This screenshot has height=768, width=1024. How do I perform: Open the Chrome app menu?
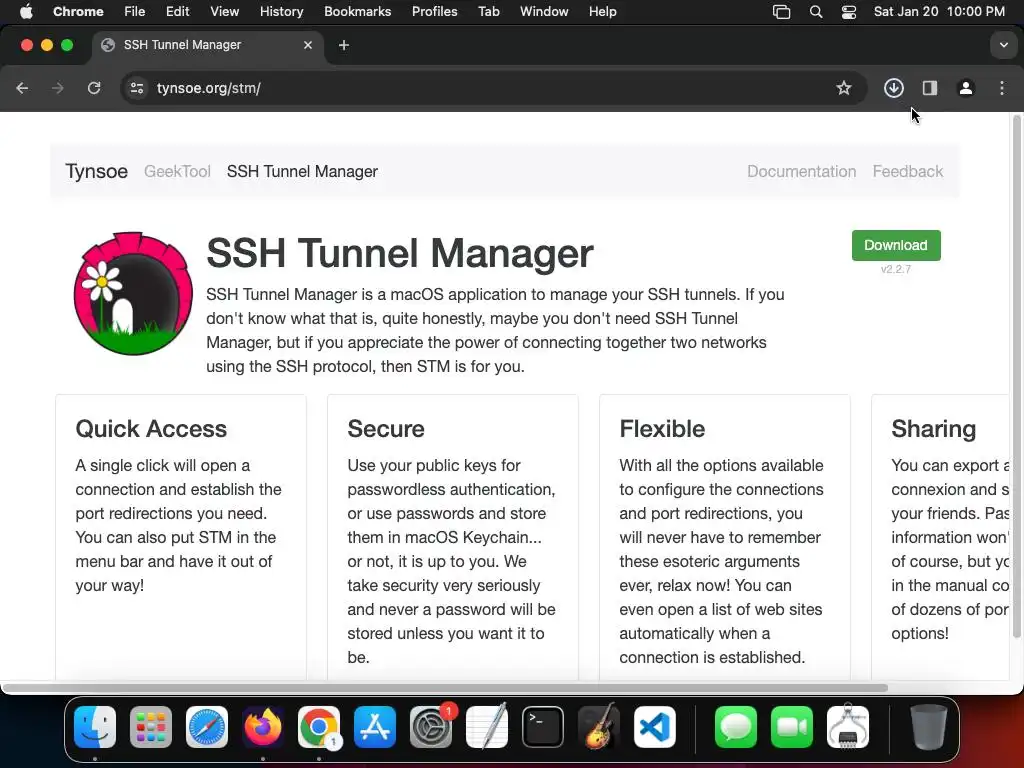[78, 11]
